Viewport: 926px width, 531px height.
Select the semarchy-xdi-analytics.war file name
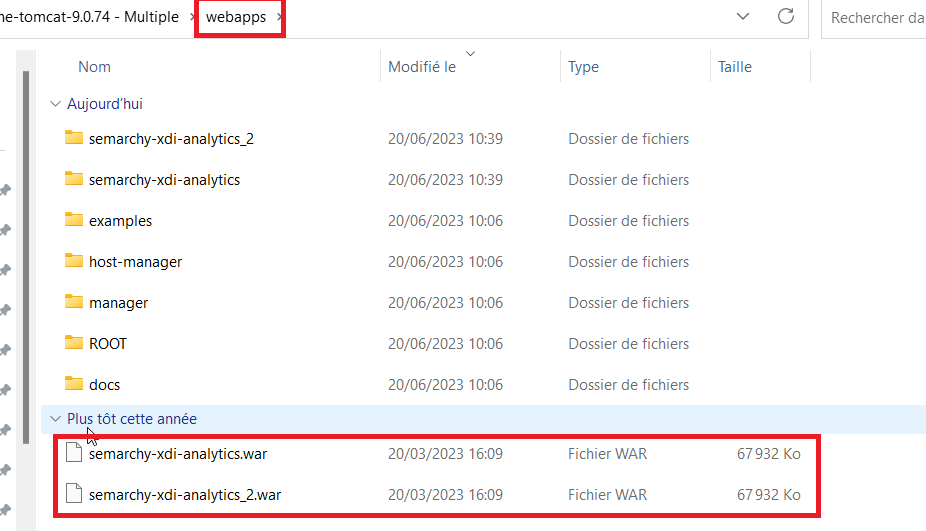178,454
